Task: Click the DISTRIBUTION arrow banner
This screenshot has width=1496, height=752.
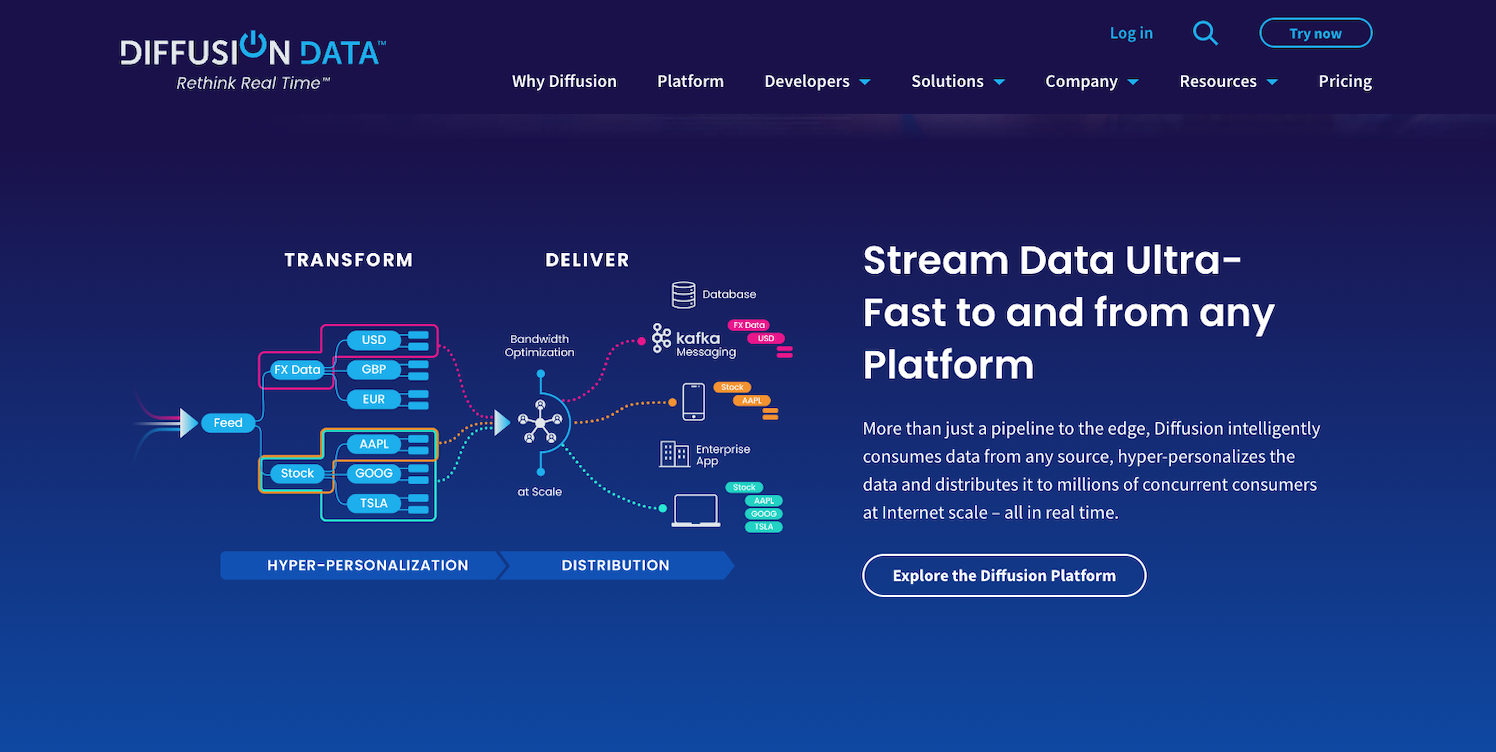Action: tap(616, 565)
